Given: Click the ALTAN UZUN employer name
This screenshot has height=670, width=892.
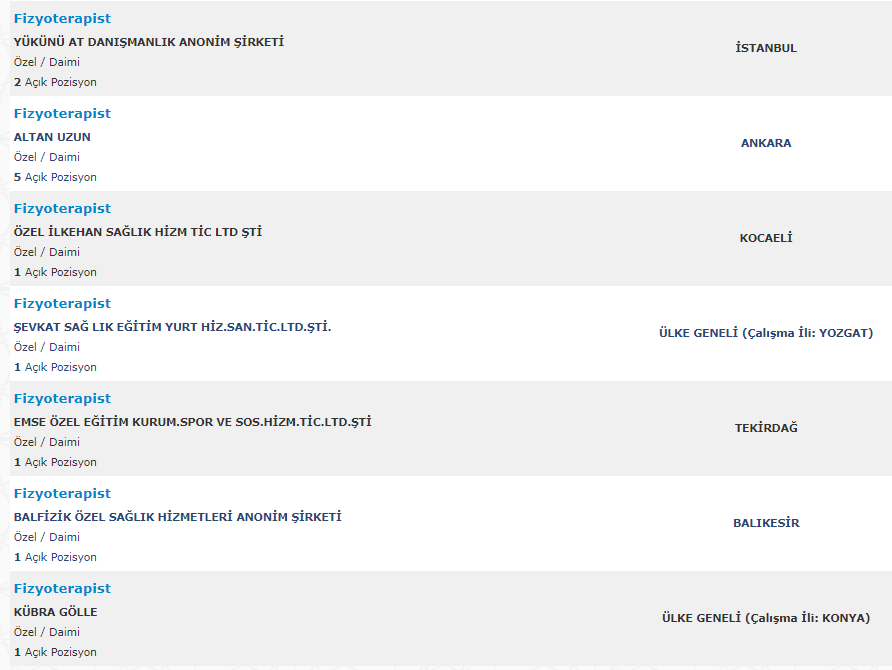Looking at the screenshot, I should point(52,137).
